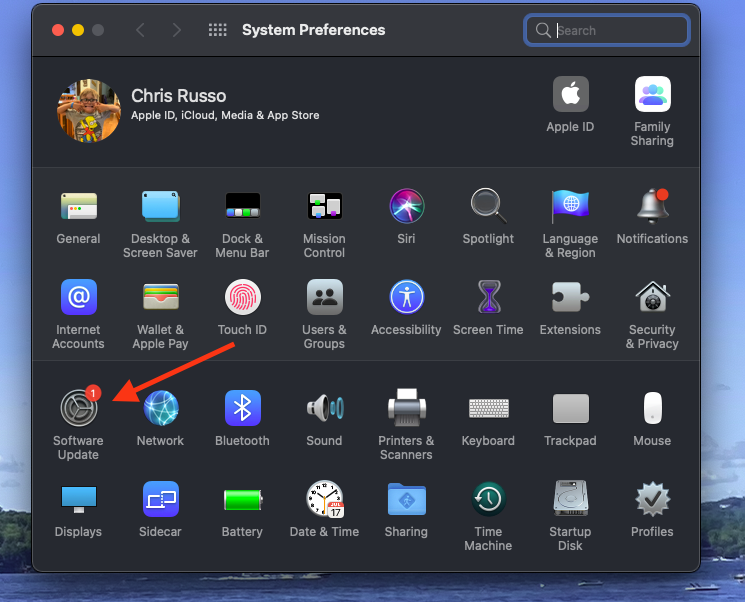This screenshot has width=745, height=602.
Task: Click Chris Russo profile picture
Action: coord(89,111)
